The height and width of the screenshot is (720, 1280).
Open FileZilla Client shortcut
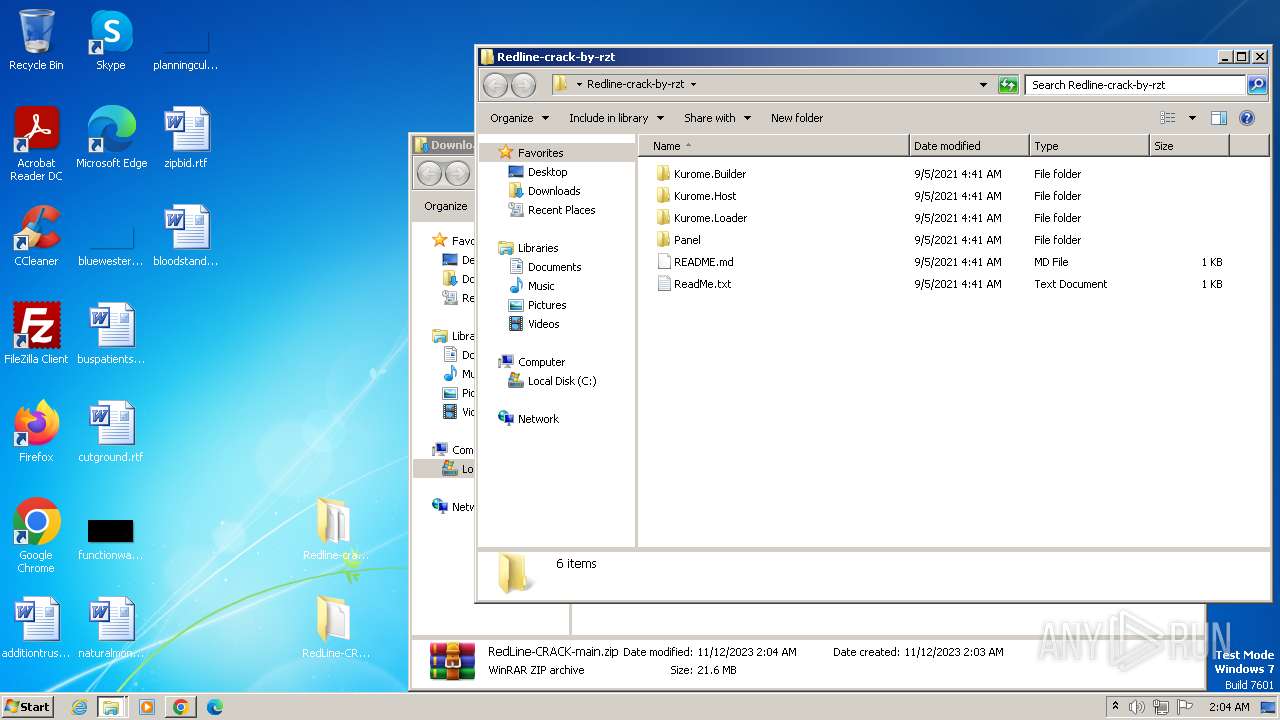(x=36, y=334)
